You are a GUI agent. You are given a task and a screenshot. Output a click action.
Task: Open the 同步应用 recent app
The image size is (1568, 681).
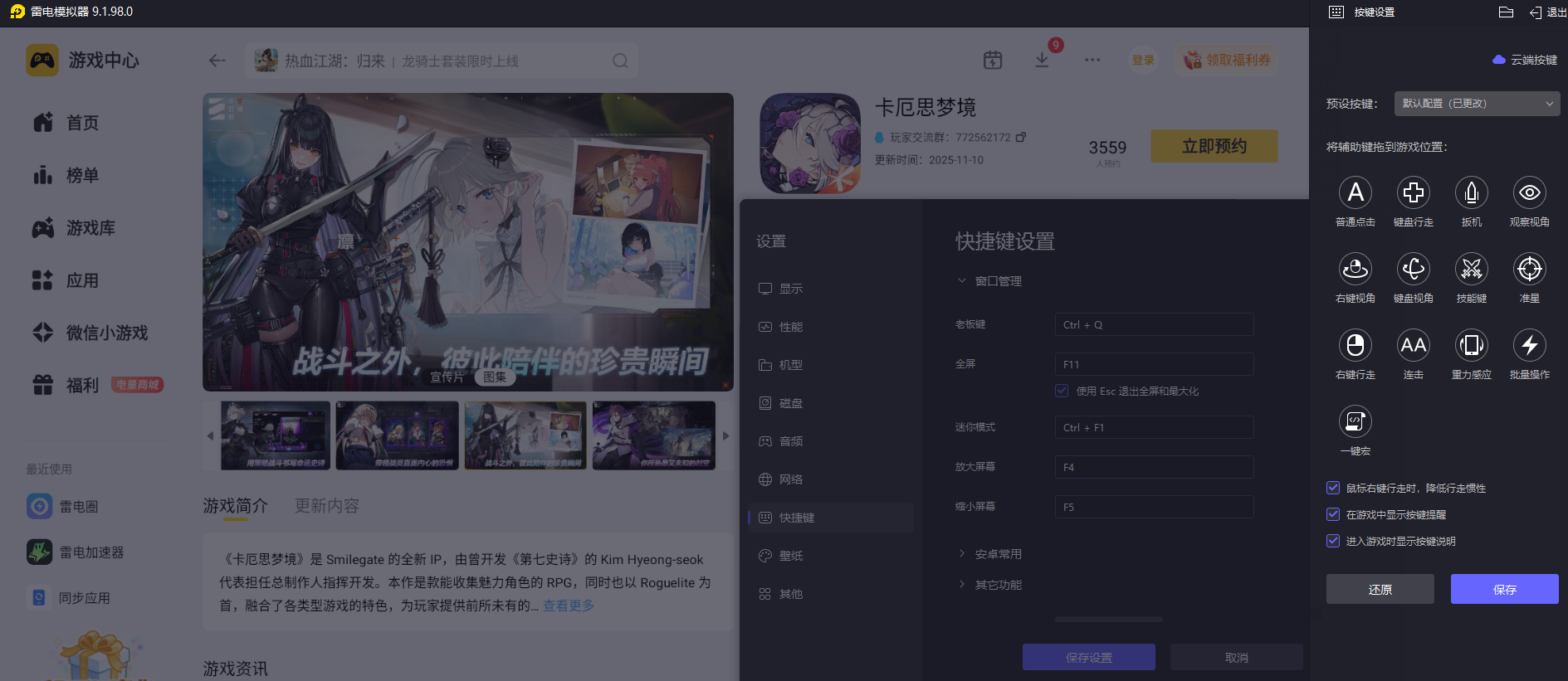coord(69,597)
